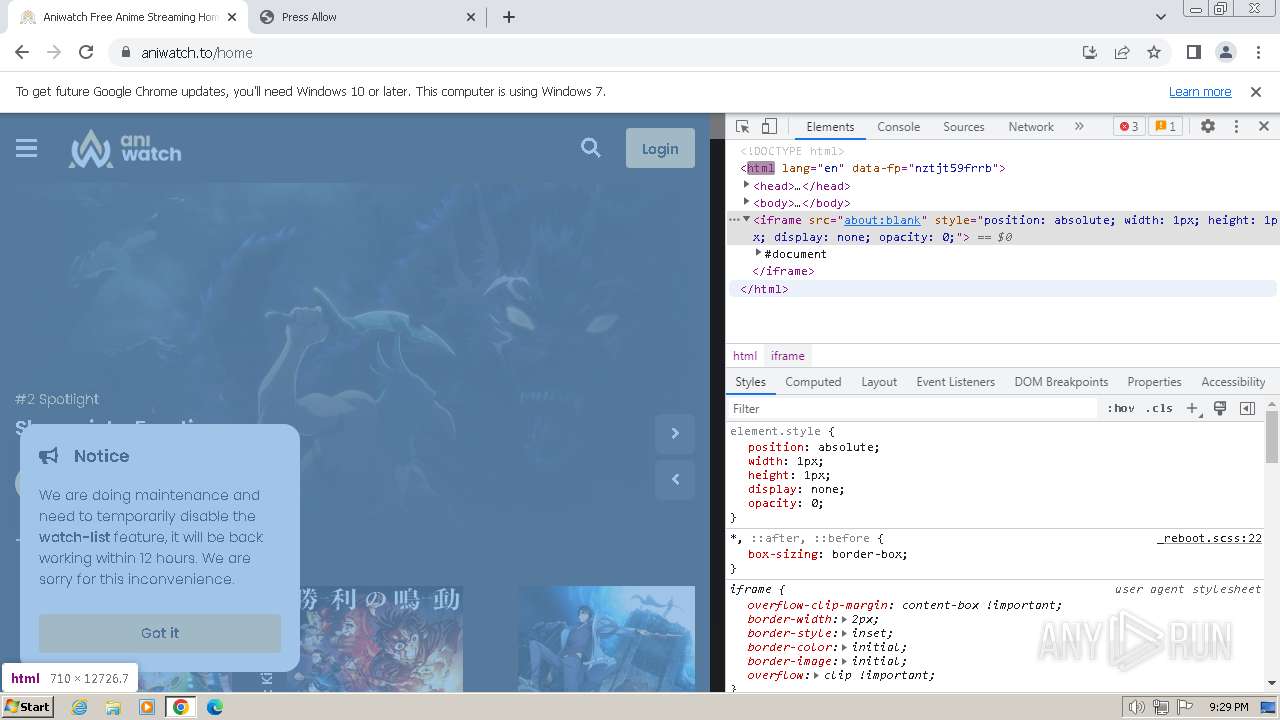1280x720 pixels.
Task: Toggle the Chrome side panel
Action: (x=1193, y=52)
